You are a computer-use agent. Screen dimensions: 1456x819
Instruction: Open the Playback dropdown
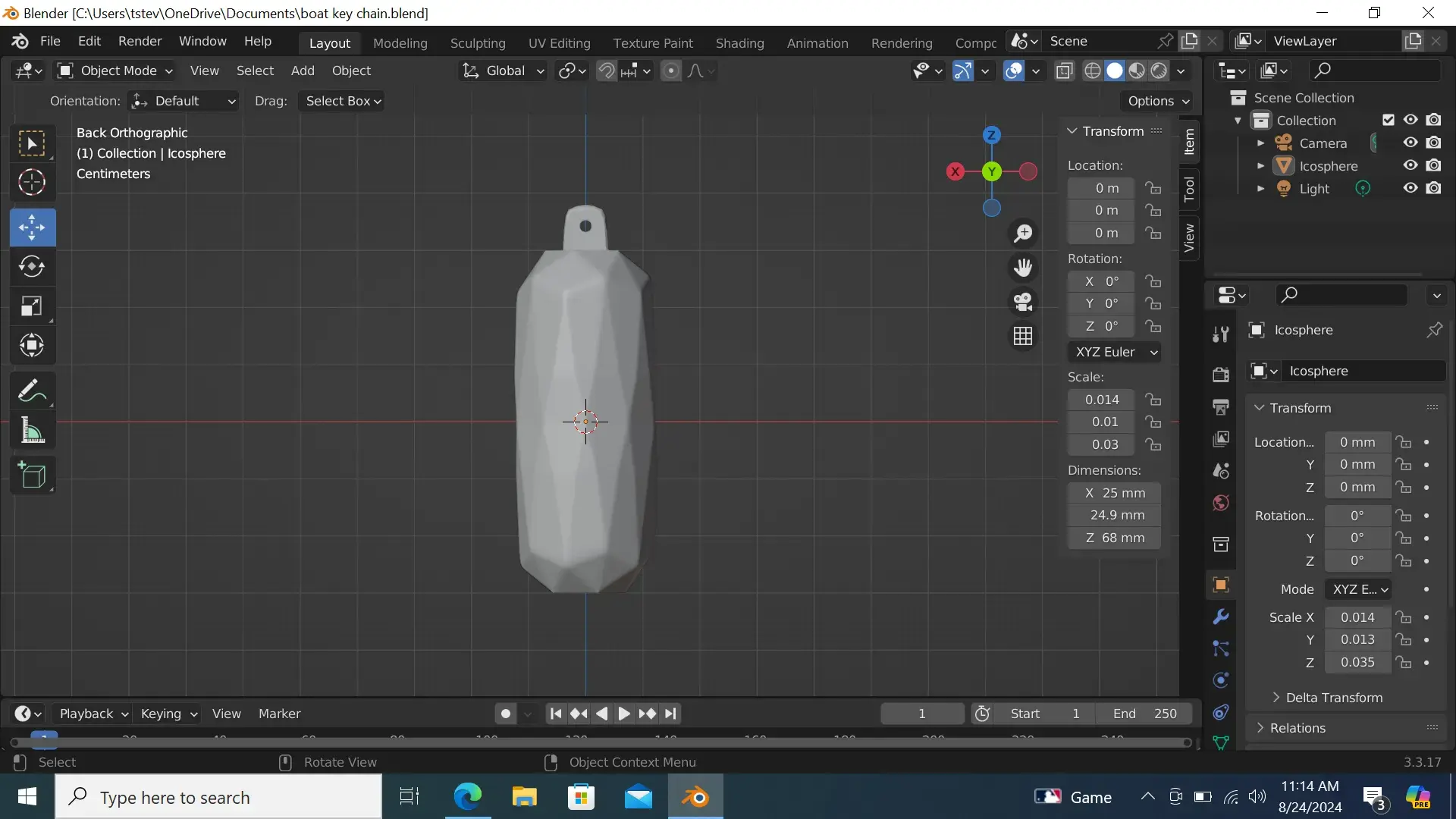point(93,714)
